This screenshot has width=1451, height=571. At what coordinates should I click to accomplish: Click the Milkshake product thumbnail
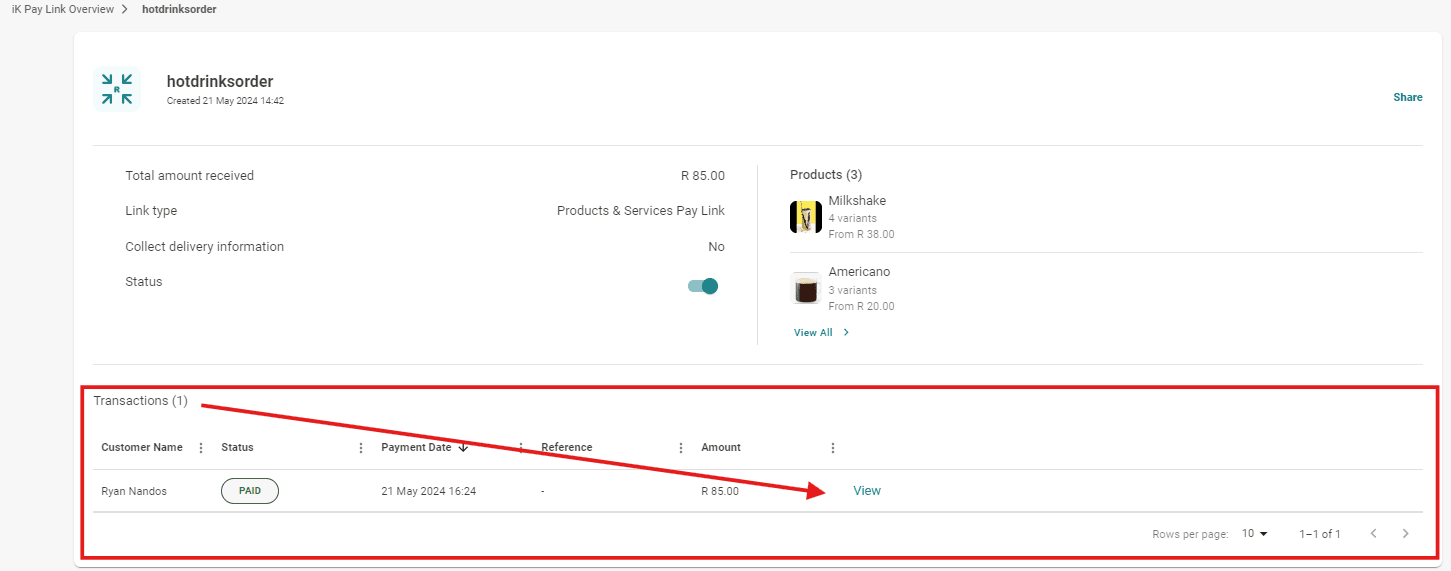(806, 217)
